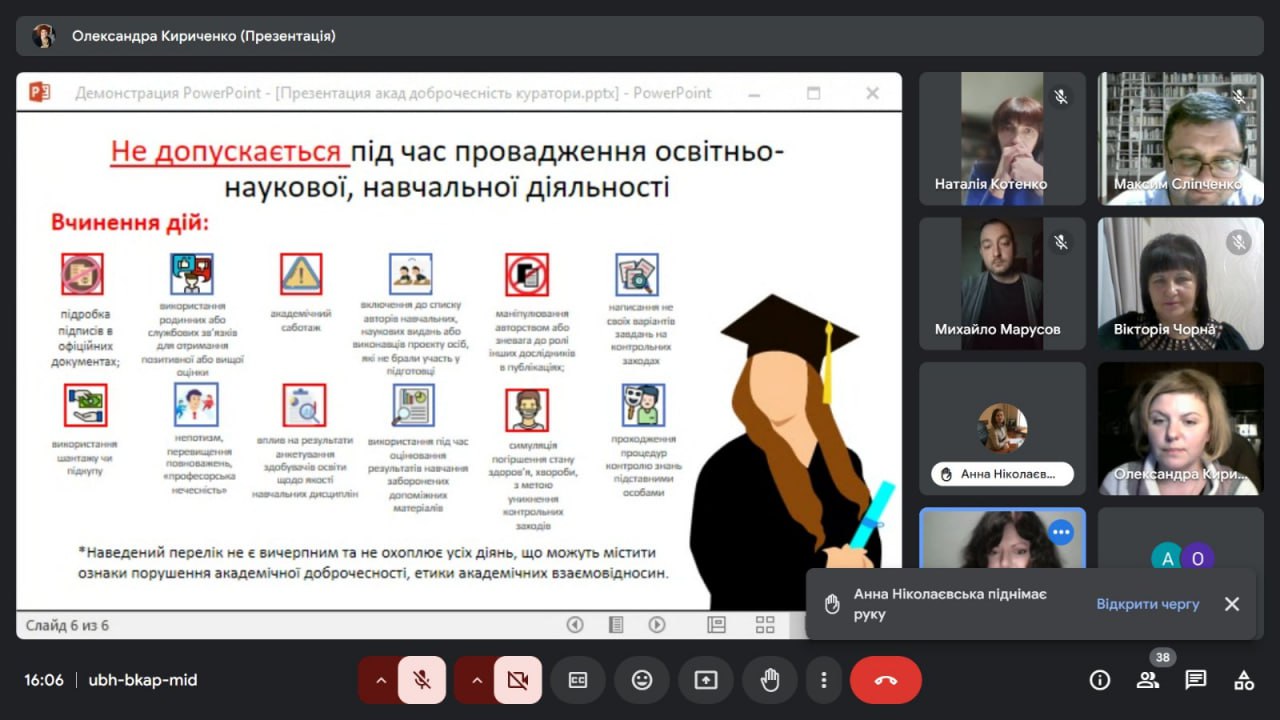Select Анна Ніколаєвська participant tile
This screenshot has height=720, width=1280.
[1002, 428]
